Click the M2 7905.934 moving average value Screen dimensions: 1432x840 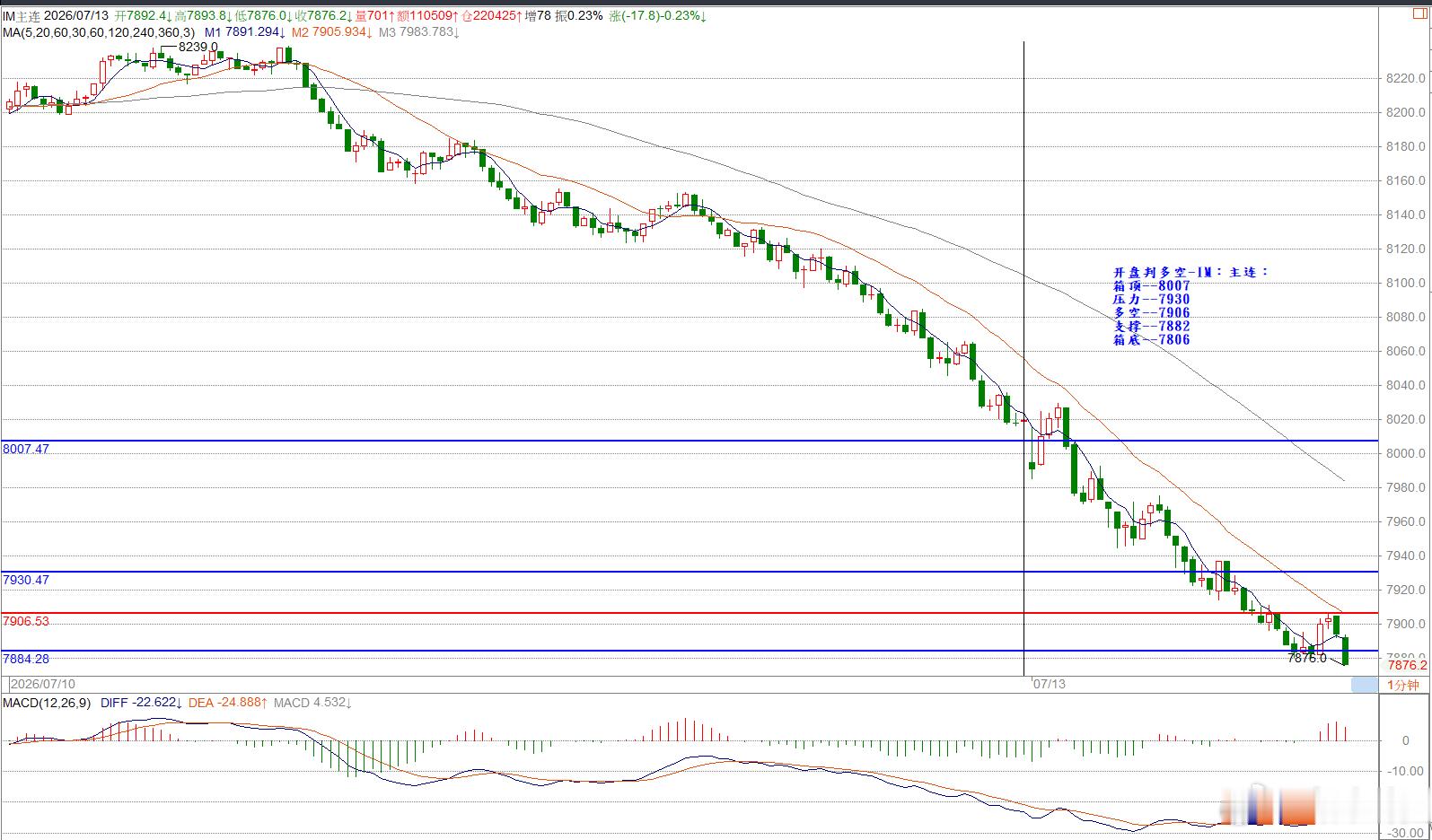coord(331,32)
